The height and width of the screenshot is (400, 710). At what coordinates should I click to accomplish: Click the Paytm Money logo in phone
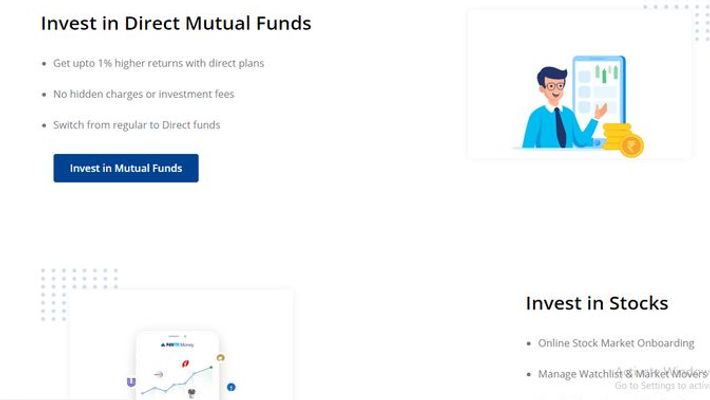point(177,345)
